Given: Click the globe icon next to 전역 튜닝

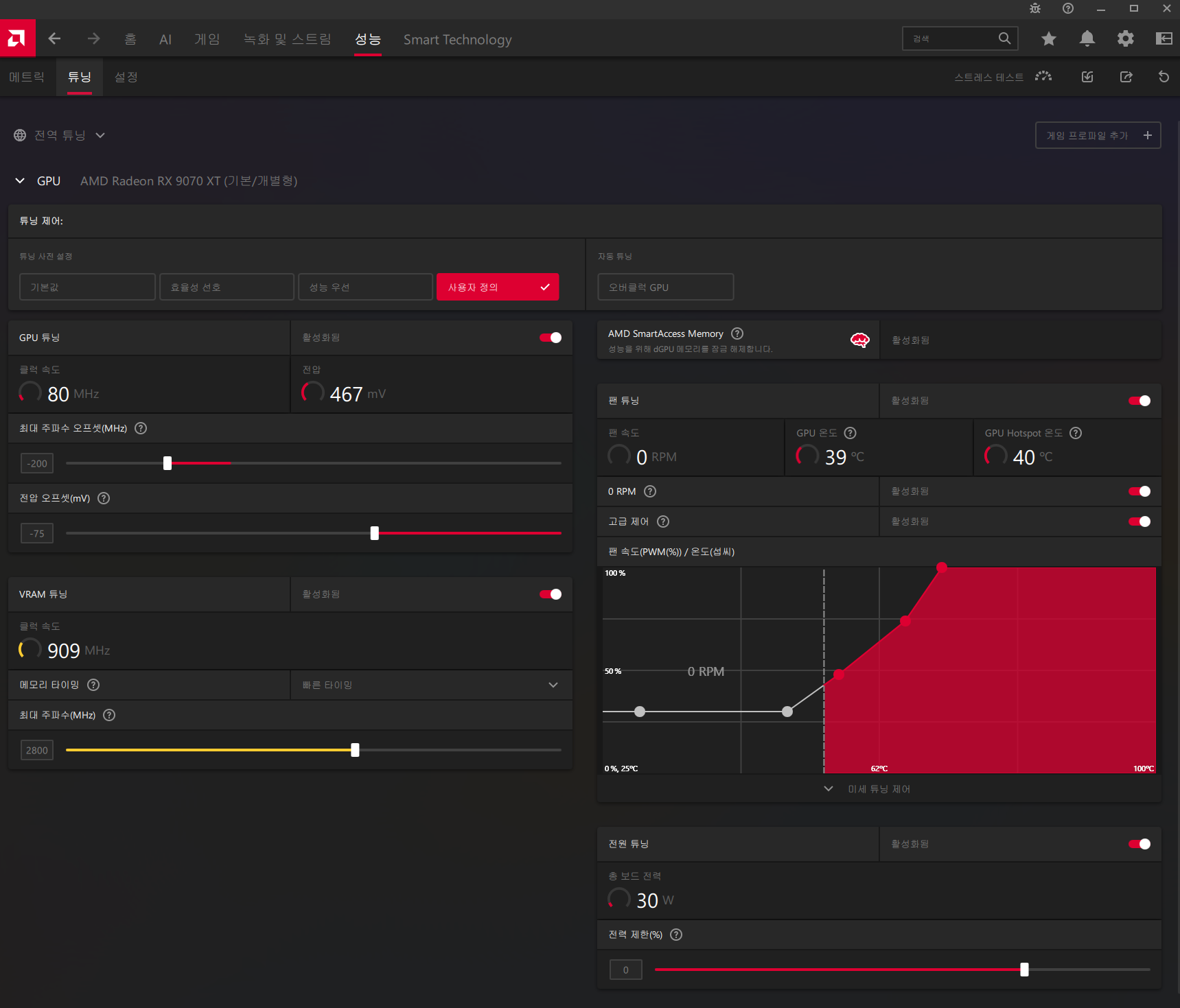Looking at the screenshot, I should (20, 135).
